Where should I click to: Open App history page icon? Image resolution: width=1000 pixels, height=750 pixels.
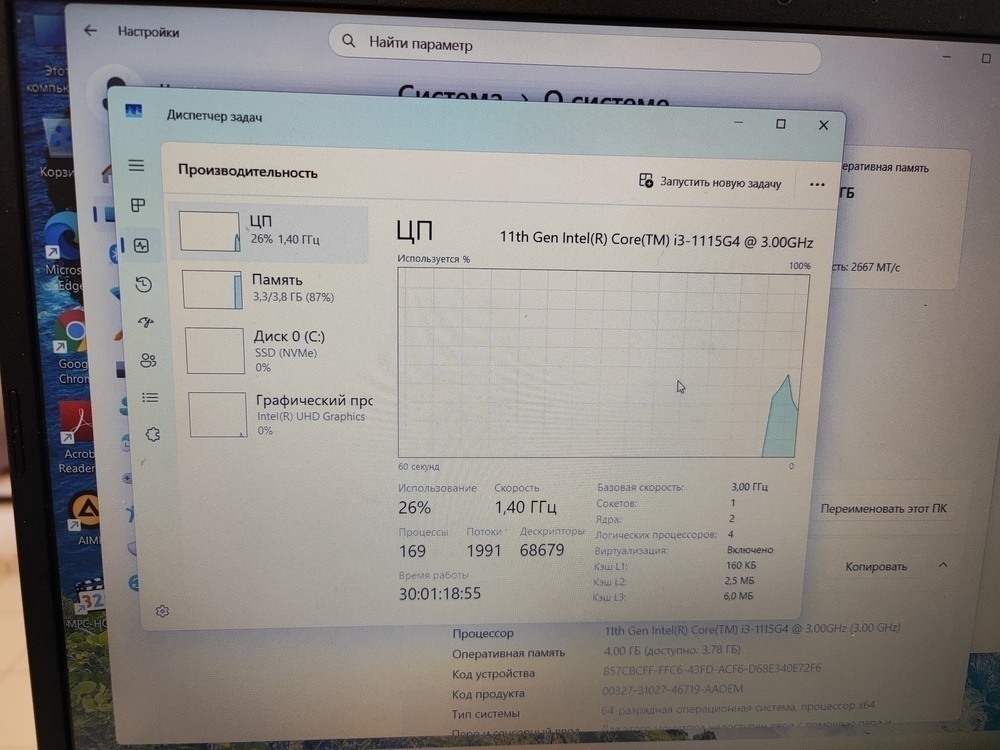coord(143,284)
